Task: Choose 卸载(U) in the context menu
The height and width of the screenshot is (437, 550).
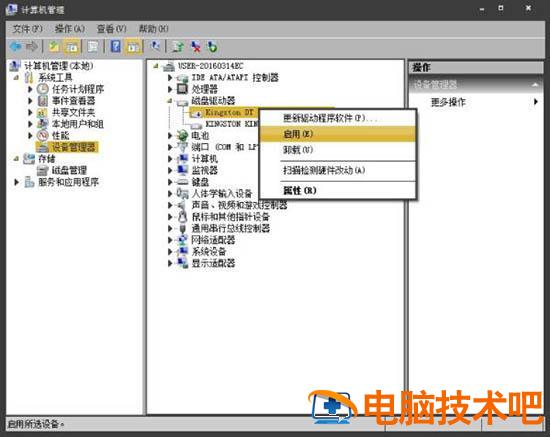Action: (x=337, y=150)
